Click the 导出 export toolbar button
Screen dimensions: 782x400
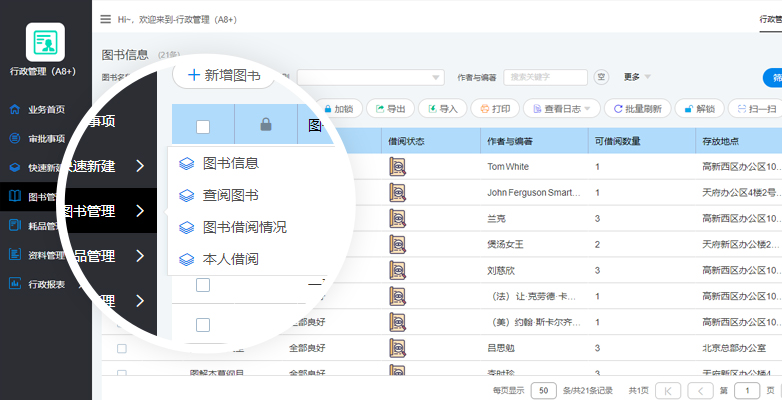[x=389, y=108]
